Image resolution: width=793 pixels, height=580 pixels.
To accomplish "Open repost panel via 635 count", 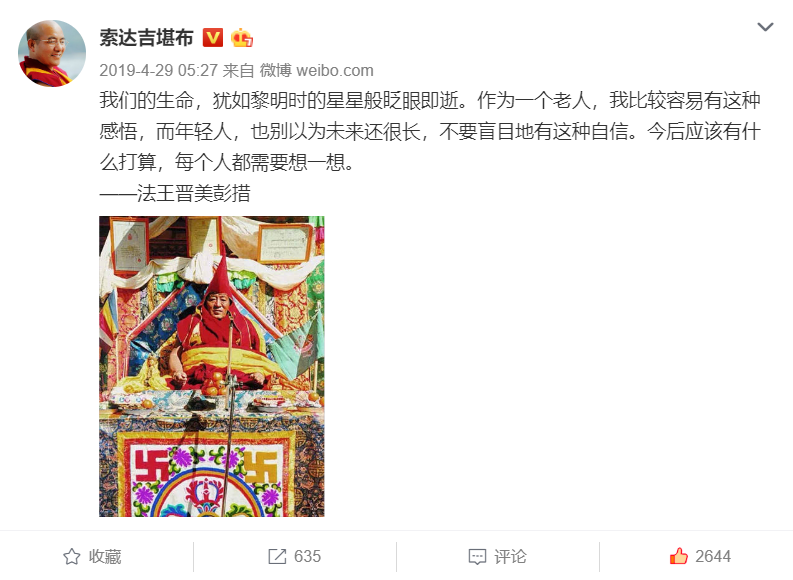I will point(307,557).
